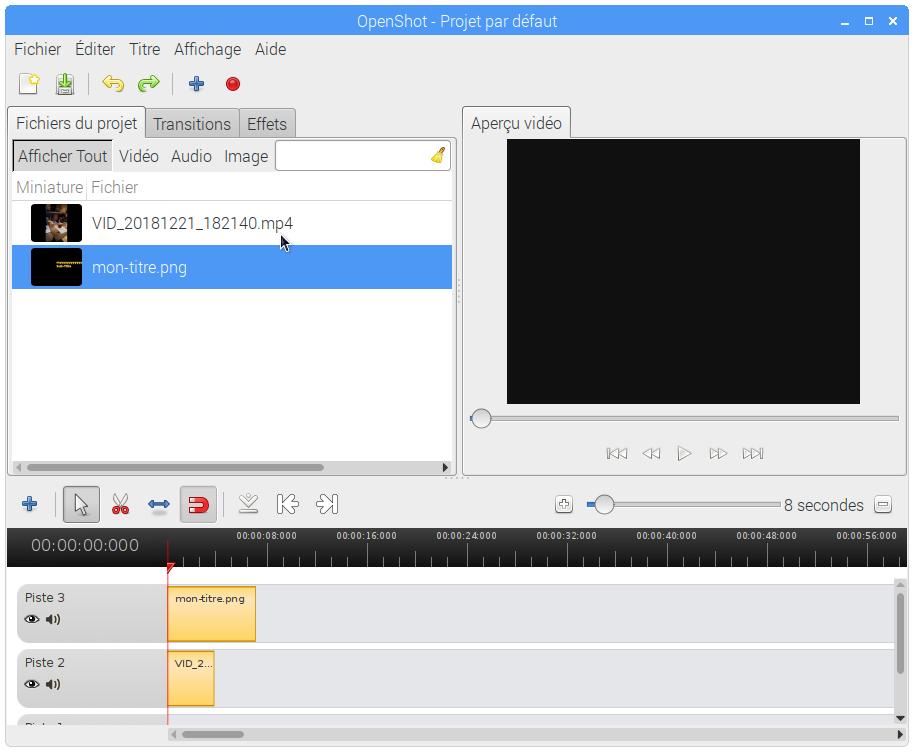Click the 00:00:00:000 timecode display
915x754 pixels.
click(x=85, y=545)
